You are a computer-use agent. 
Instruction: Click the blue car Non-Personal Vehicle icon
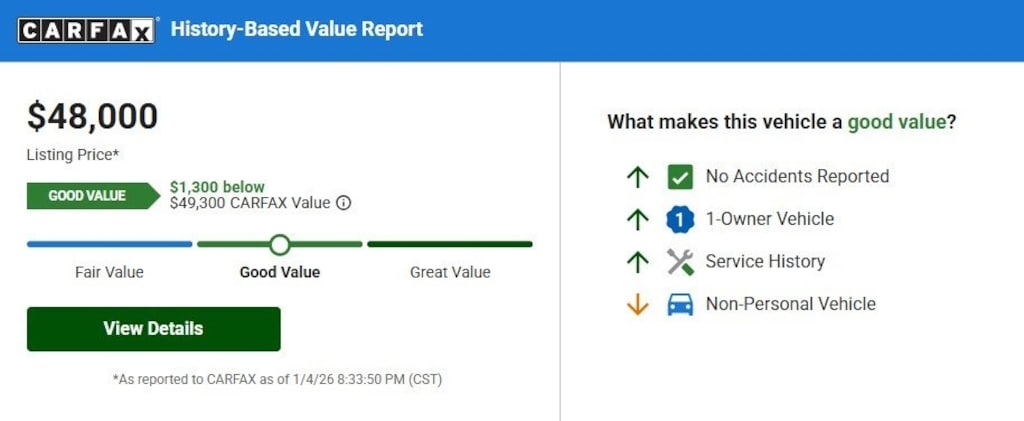pyautogui.click(x=680, y=305)
